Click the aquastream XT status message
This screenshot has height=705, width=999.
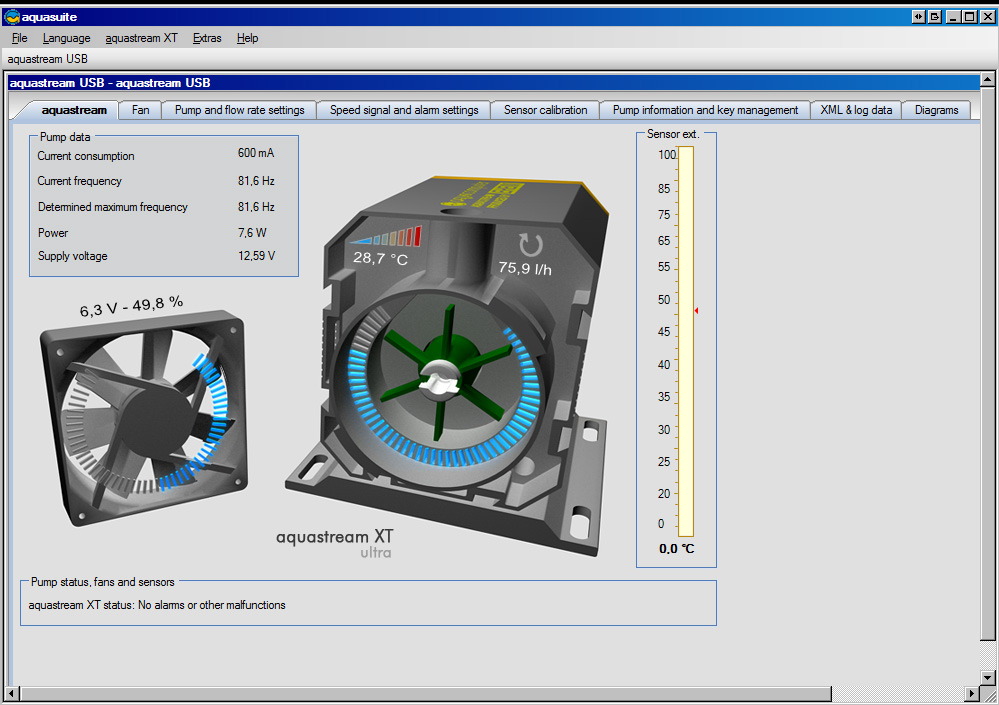coord(157,605)
